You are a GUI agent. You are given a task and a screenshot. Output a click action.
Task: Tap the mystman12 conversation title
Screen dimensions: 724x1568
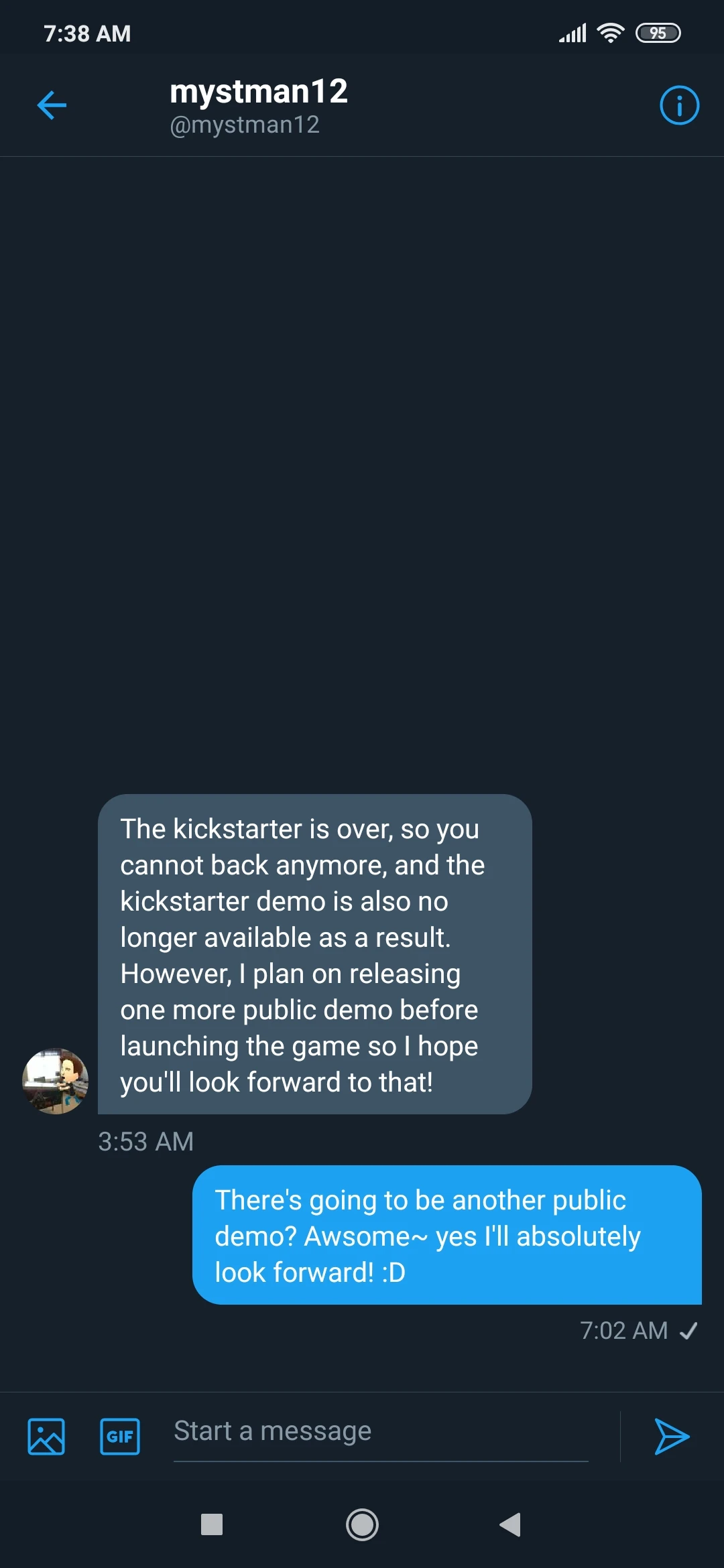(x=259, y=91)
